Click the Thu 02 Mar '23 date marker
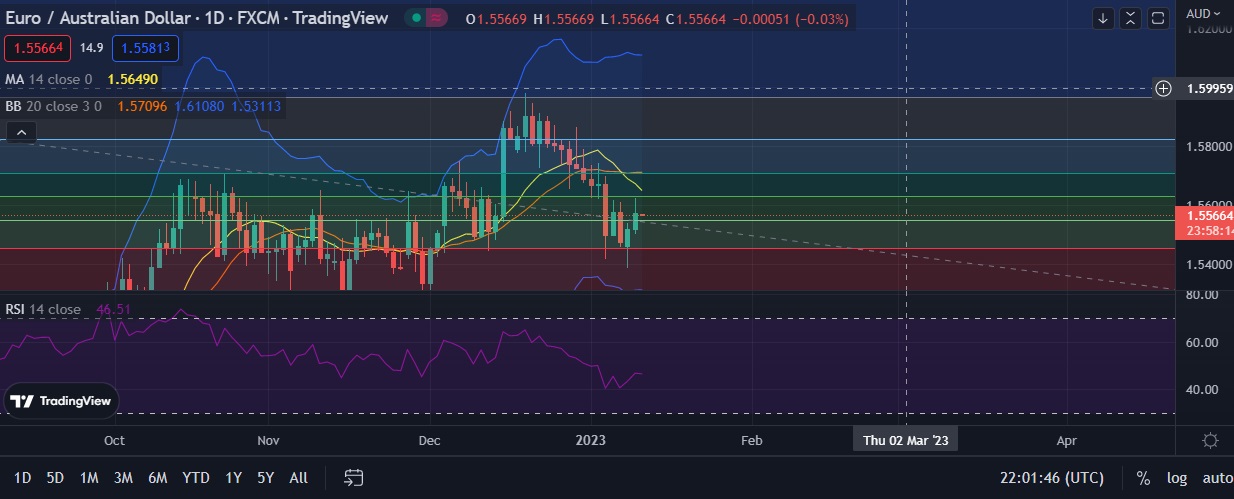This screenshot has height=499, width=1234. (x=906, y=440)
